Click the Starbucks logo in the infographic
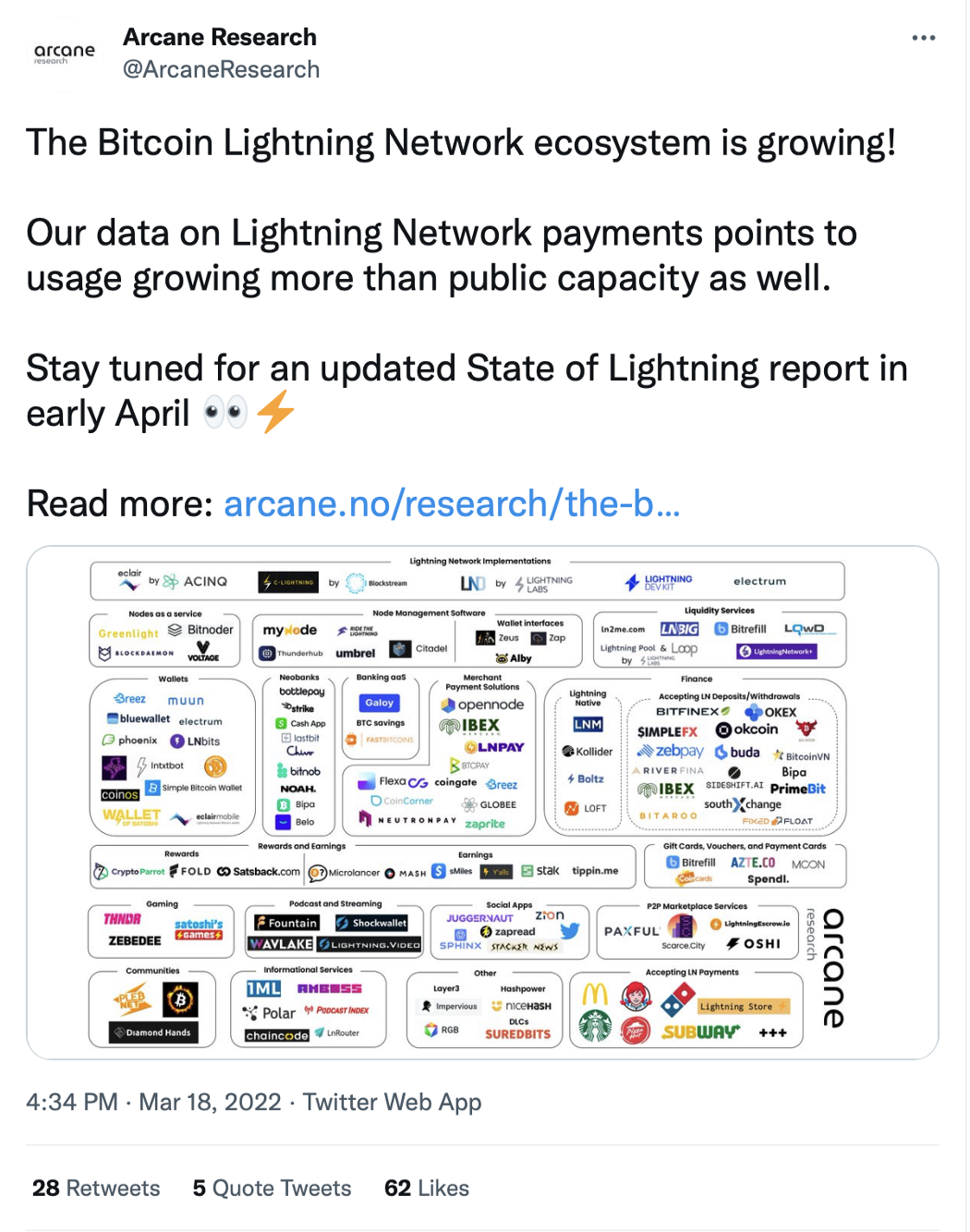970x1232 pixels. tap(596, 1026)
